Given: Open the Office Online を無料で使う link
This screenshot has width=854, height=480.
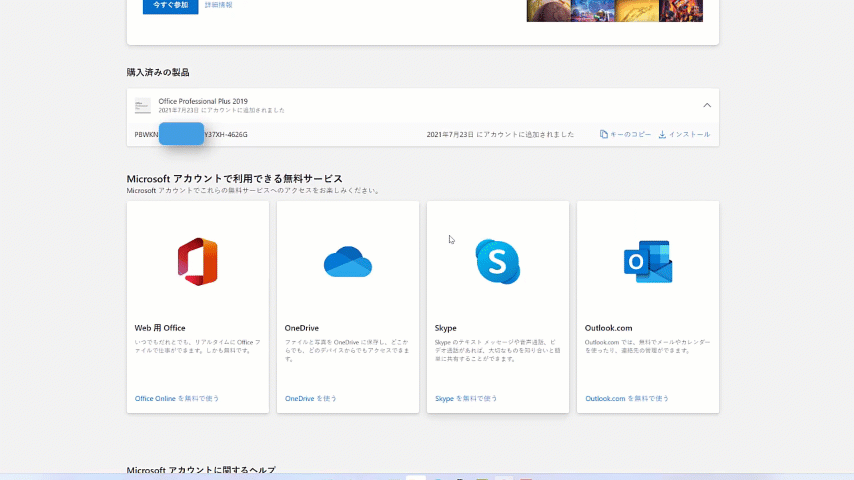Looking at the screenshot, I should tap(177, 398).
